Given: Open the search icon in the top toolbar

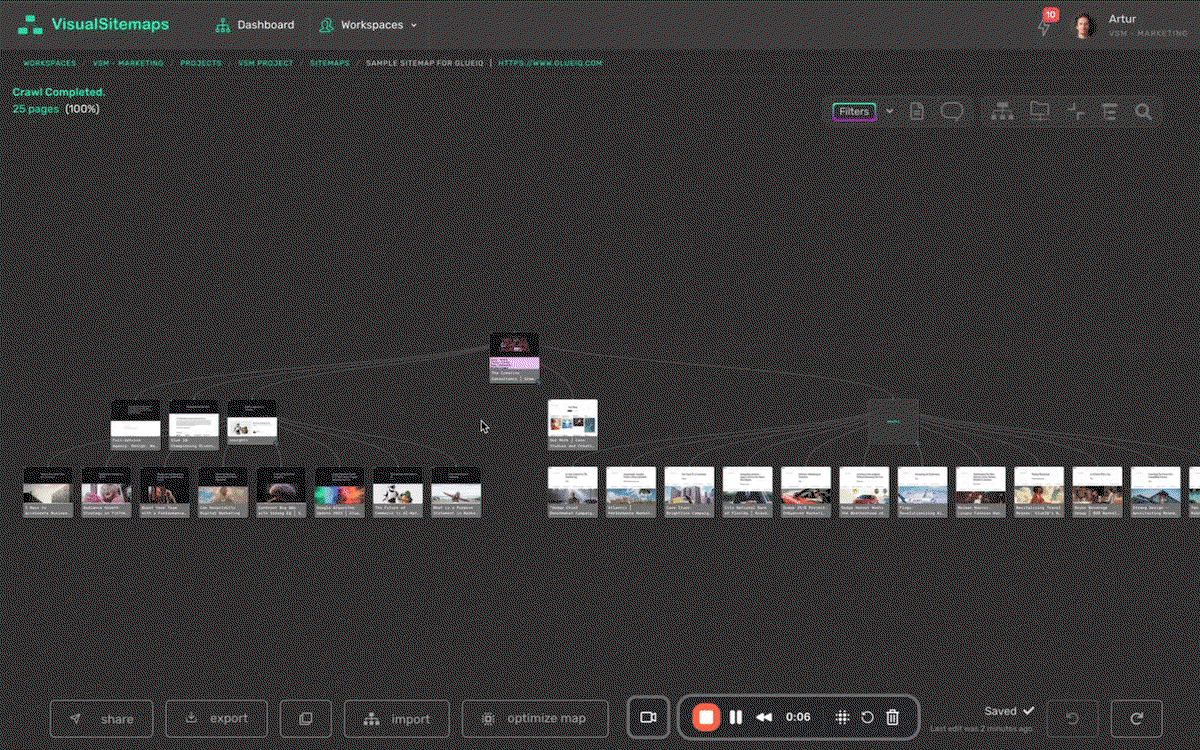Looking at the screenshot, I should tap(1143, 111).
